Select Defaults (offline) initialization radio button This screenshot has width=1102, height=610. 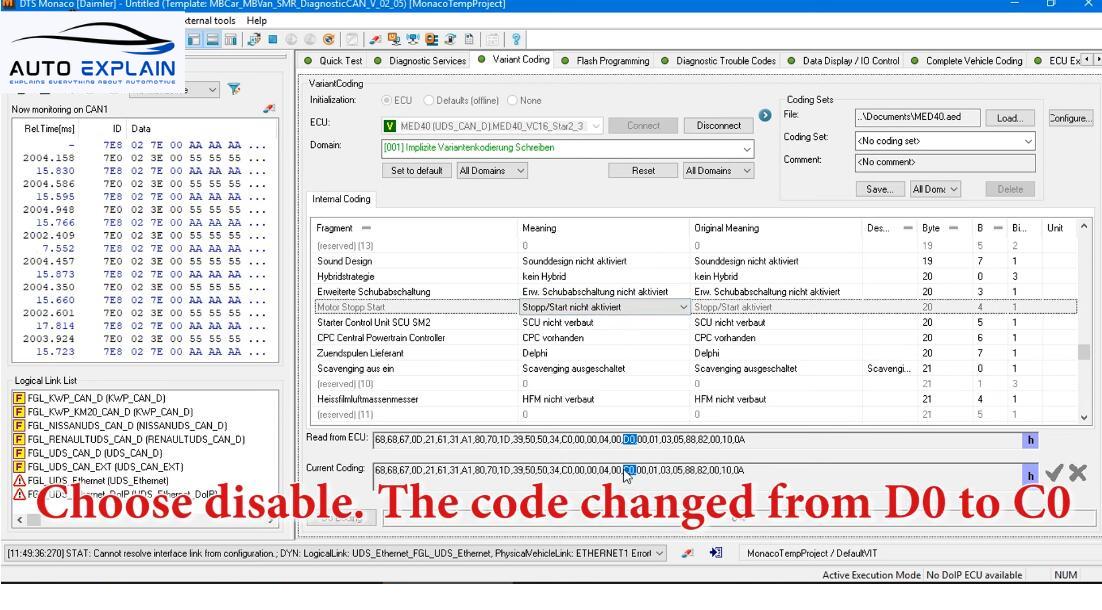(x=428, y=100)
